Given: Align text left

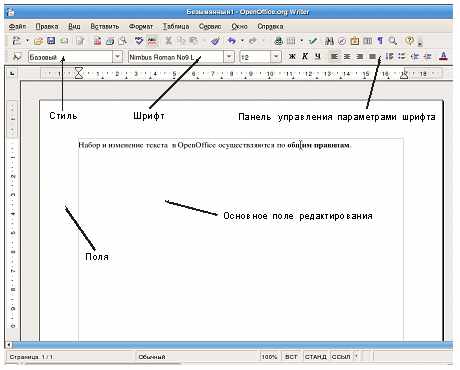Looking at the screenshot, I should [334, 57].
